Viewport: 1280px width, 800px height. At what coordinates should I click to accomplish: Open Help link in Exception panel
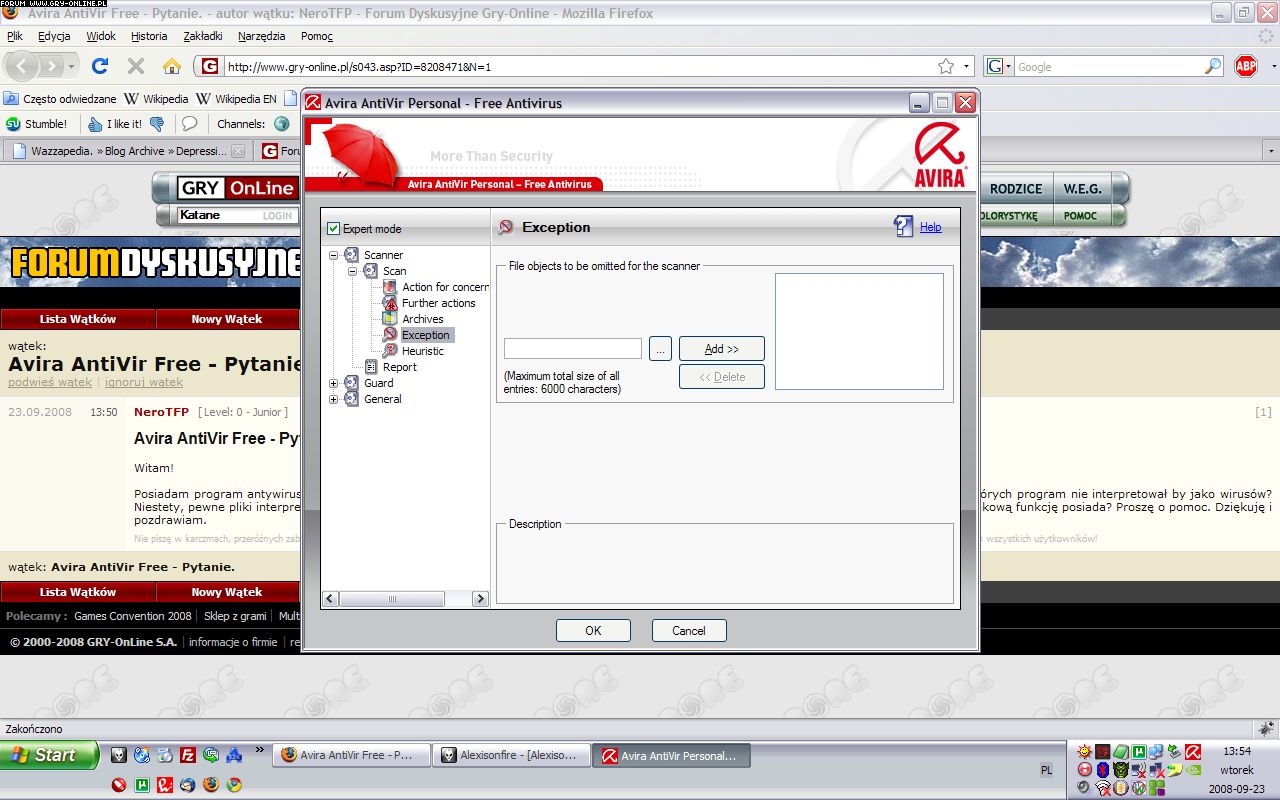click(931, 227)
